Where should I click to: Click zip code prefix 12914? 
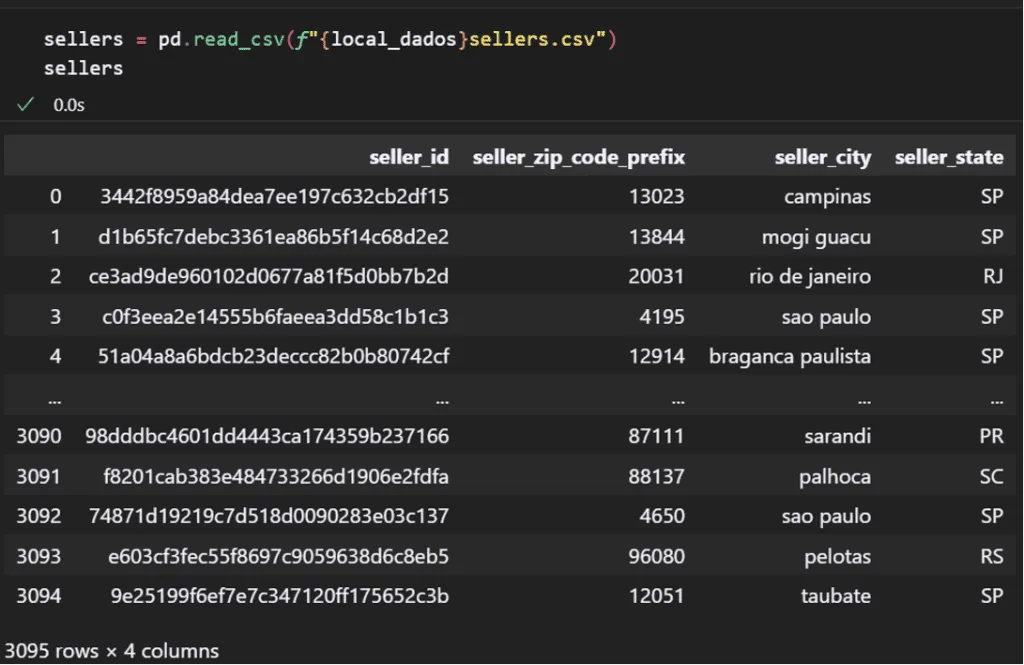(656, 356)
